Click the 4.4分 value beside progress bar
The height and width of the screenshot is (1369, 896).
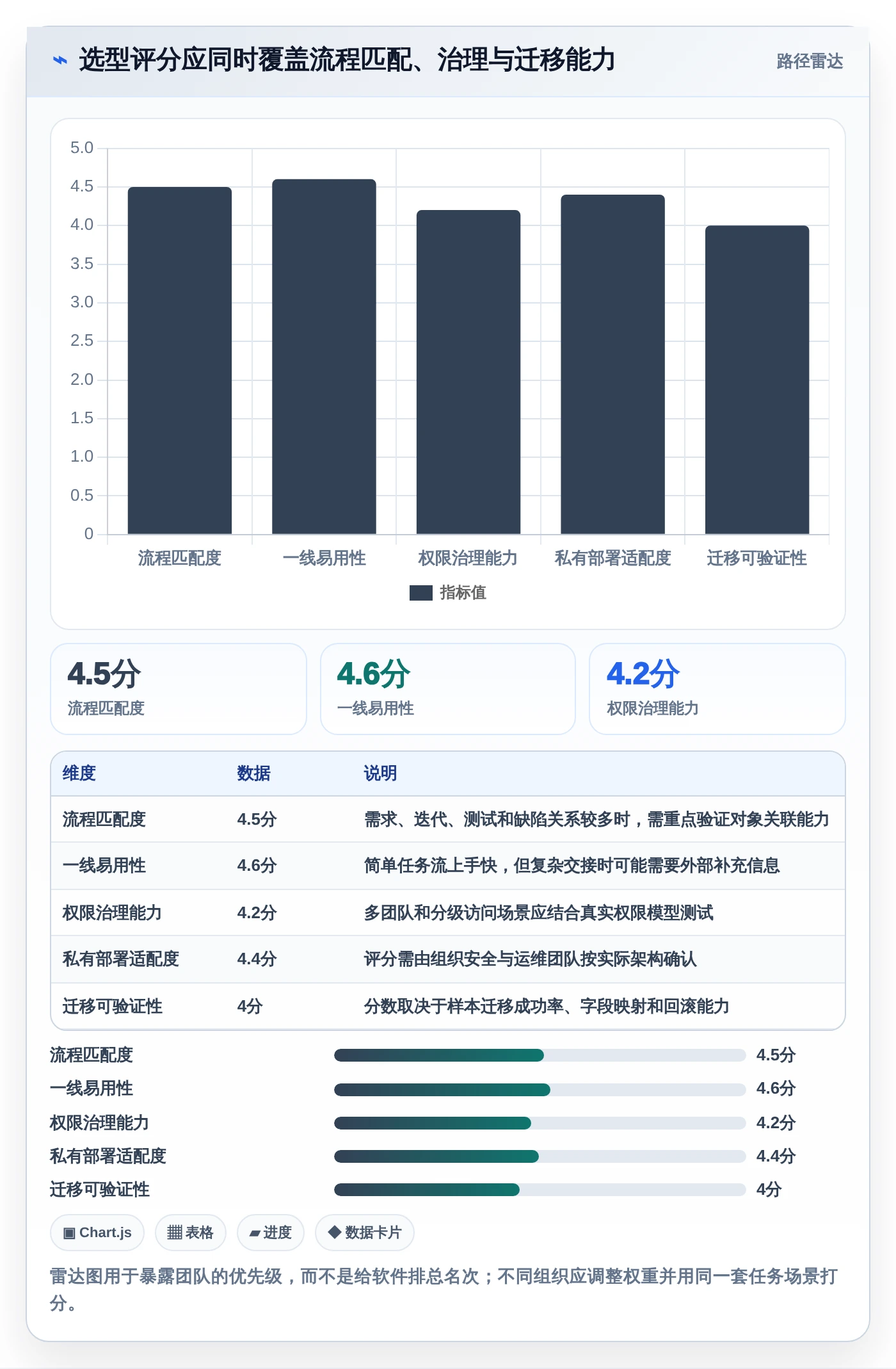point(776,1156)
